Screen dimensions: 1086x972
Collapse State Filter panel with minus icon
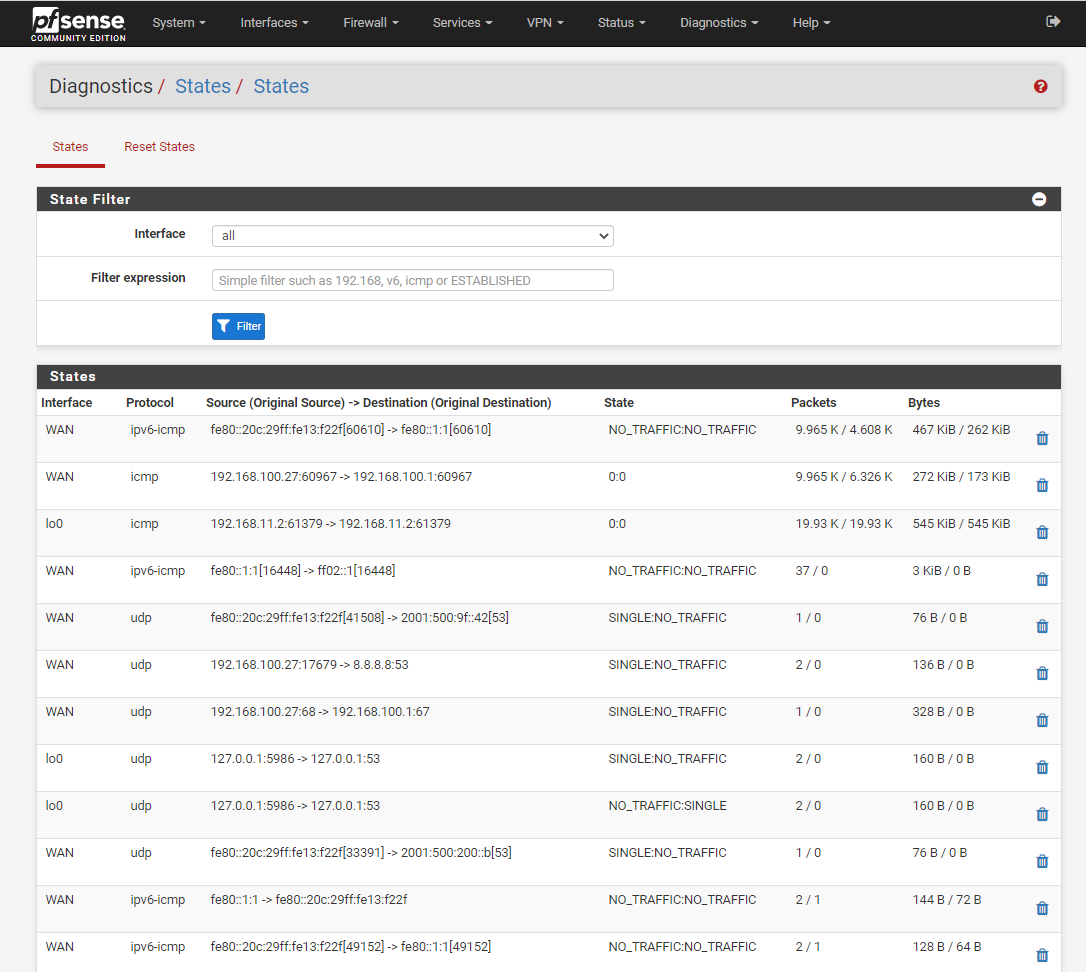pos(1039,200)
